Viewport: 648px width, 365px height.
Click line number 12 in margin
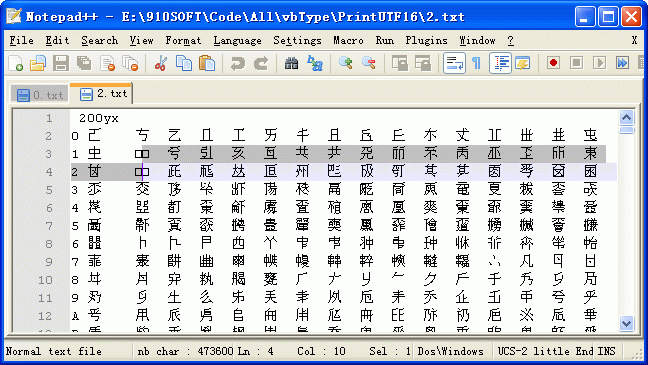coord(45,316)
